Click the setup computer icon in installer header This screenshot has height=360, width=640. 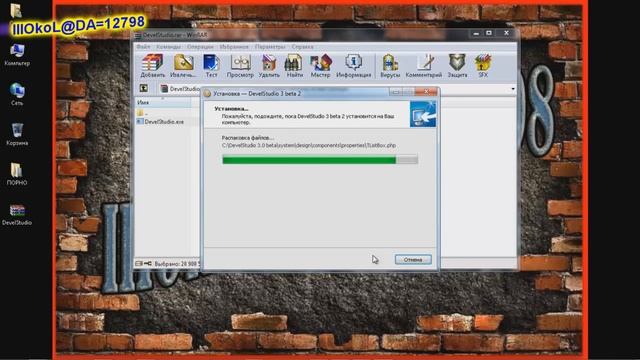[422, 115]
